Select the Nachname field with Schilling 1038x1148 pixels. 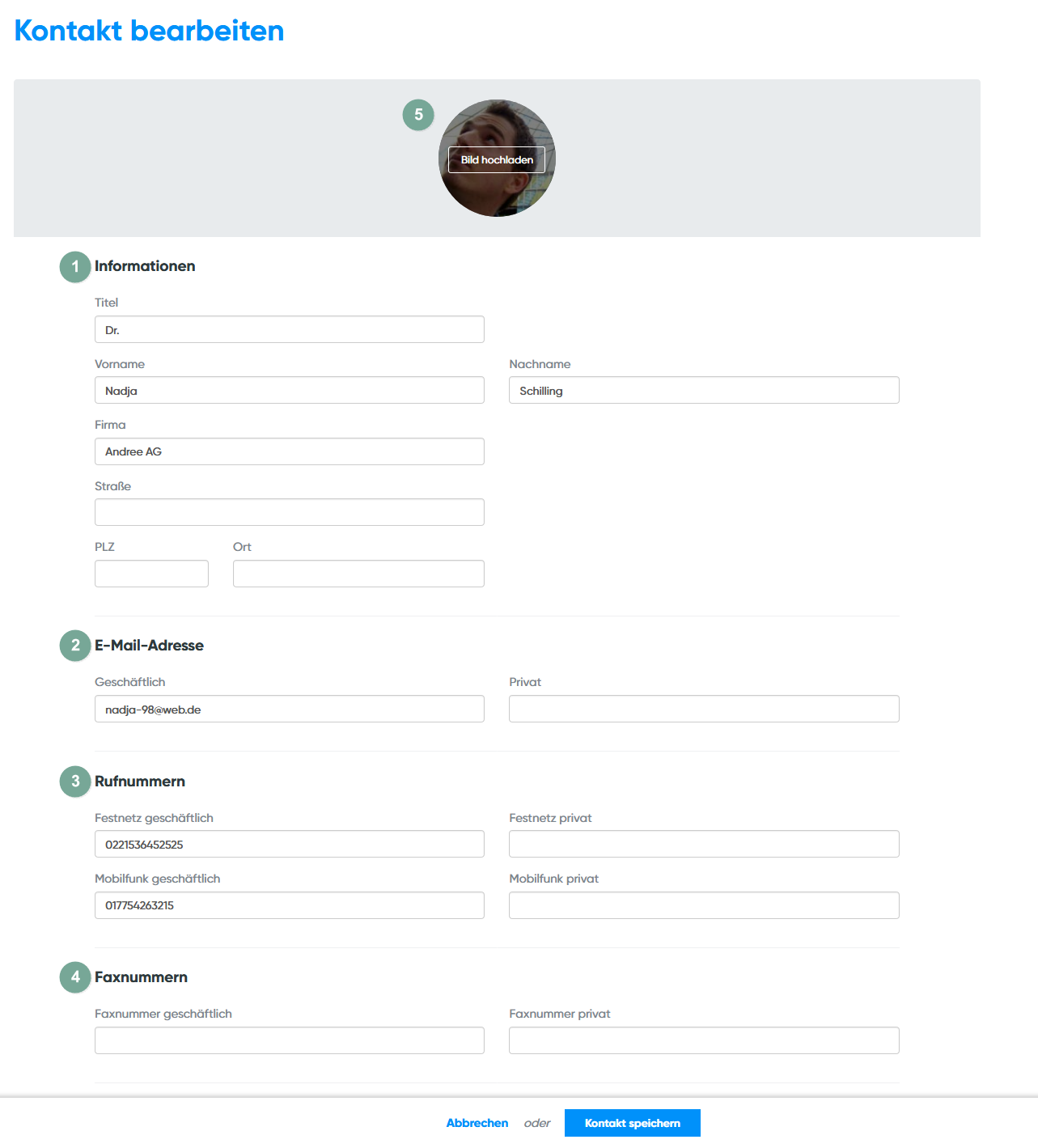coord(704,391)
